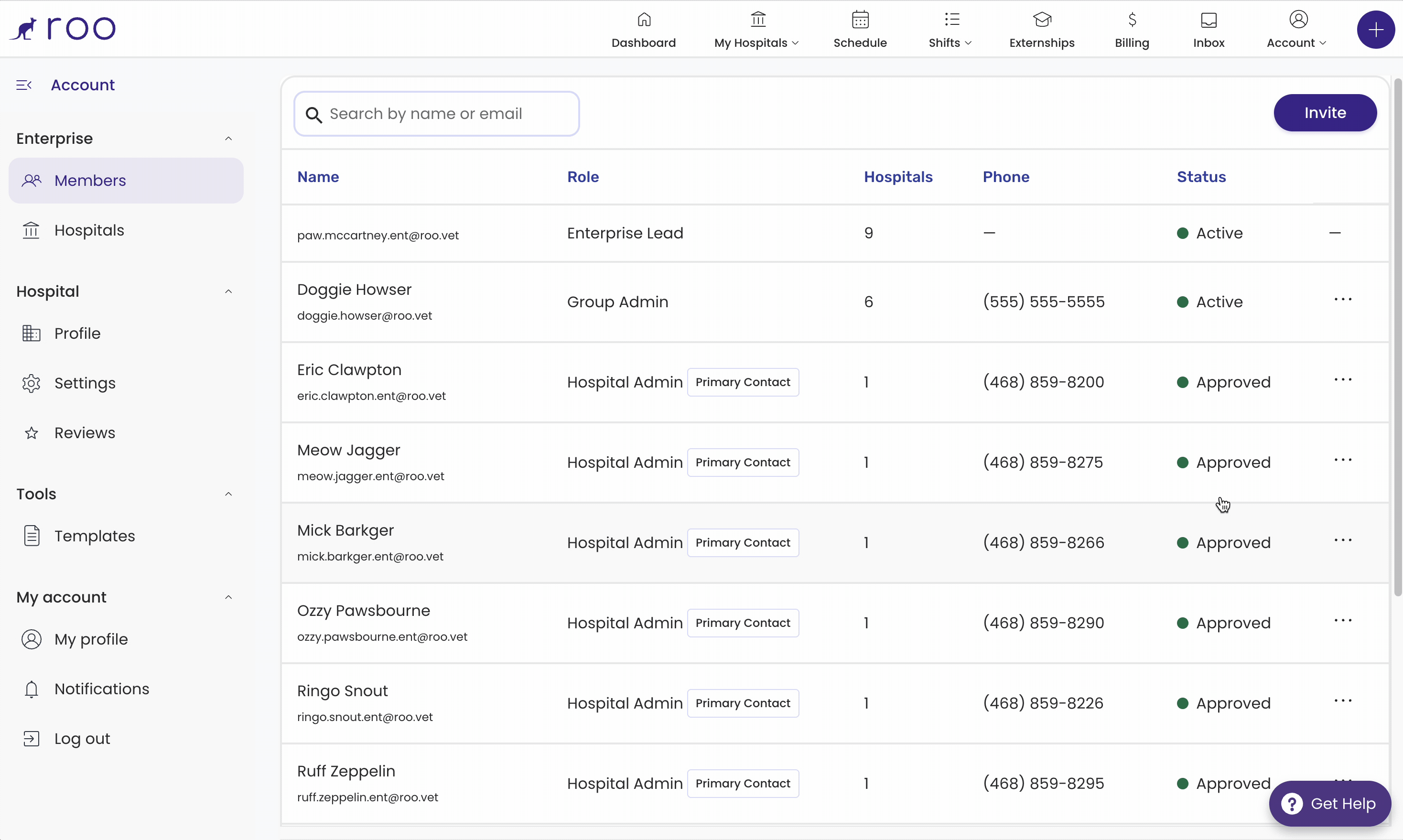Click Mick Barkger's Approved status
Image resolution: width=1403 pixels, height=840 pixels.
click(1224, 543)
